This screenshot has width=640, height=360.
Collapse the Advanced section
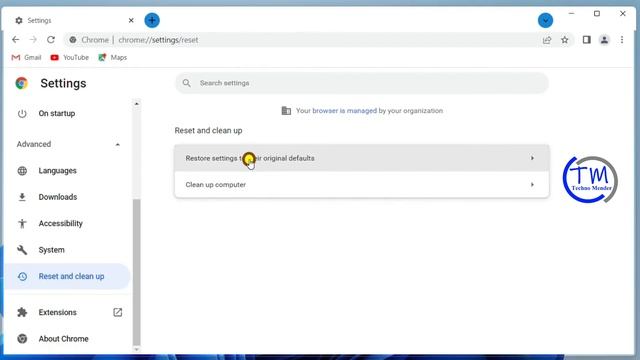(118, 144)
